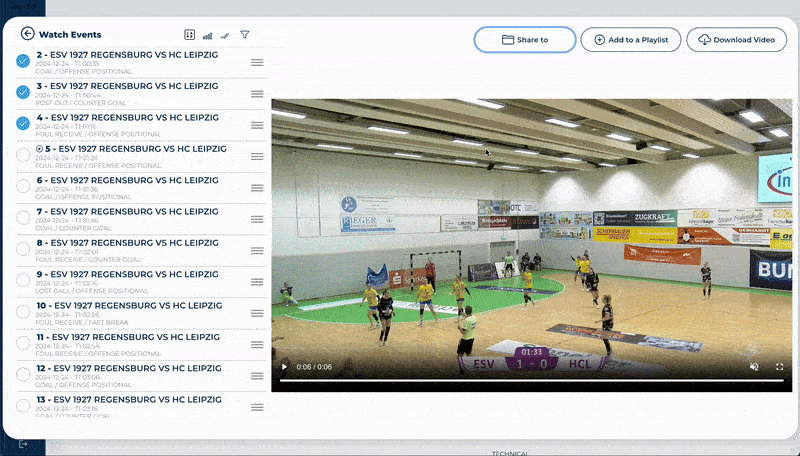Image resolution: width=800 pixels, height=456 pixels.
Task: Mute the video using the speaker icon
Action: click(x=754, y=367)
